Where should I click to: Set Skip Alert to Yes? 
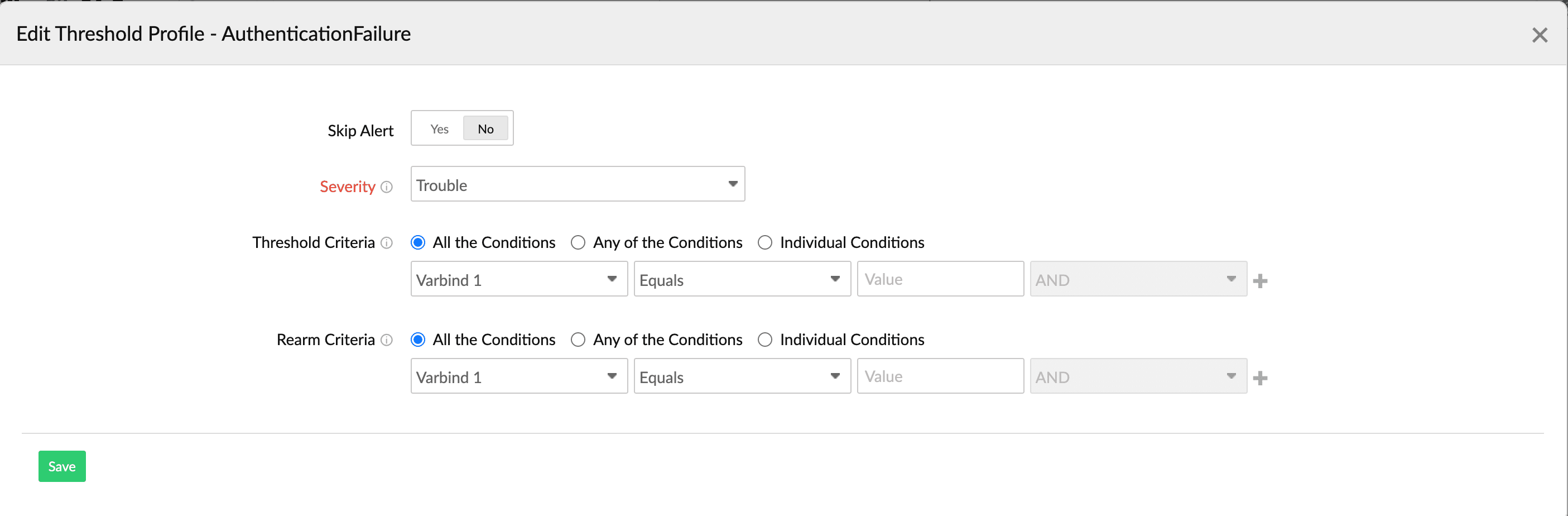point(439,128)
